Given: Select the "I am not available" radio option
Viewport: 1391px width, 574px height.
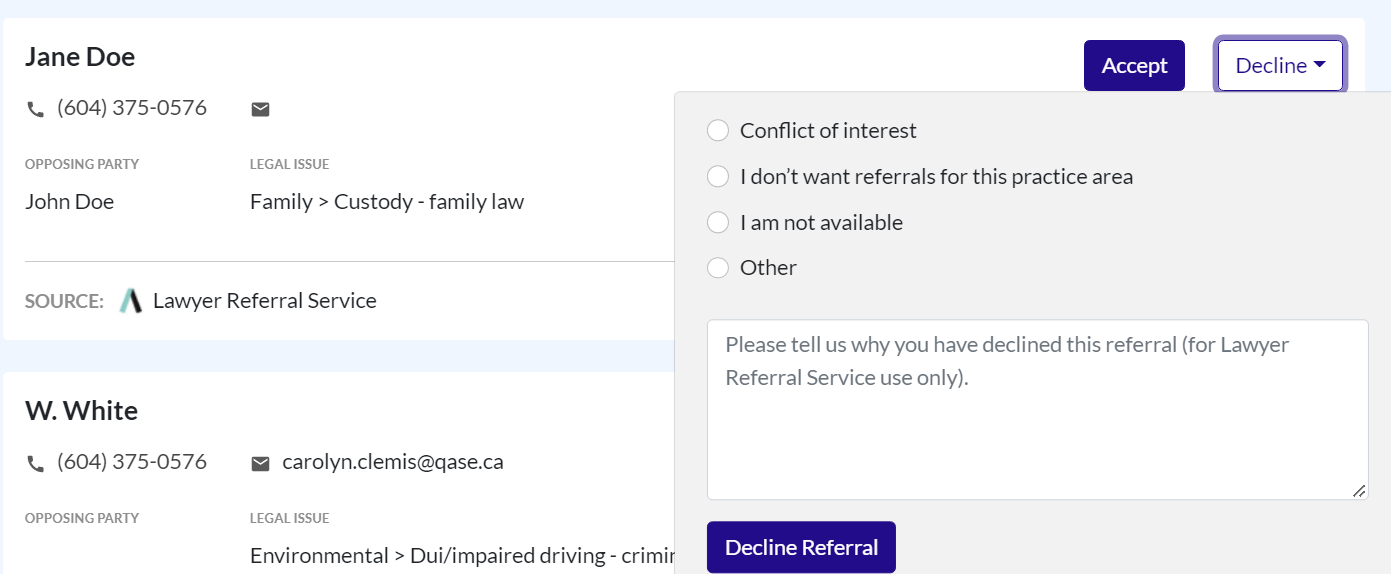Looking at the screenshot, I should (718, 222).
